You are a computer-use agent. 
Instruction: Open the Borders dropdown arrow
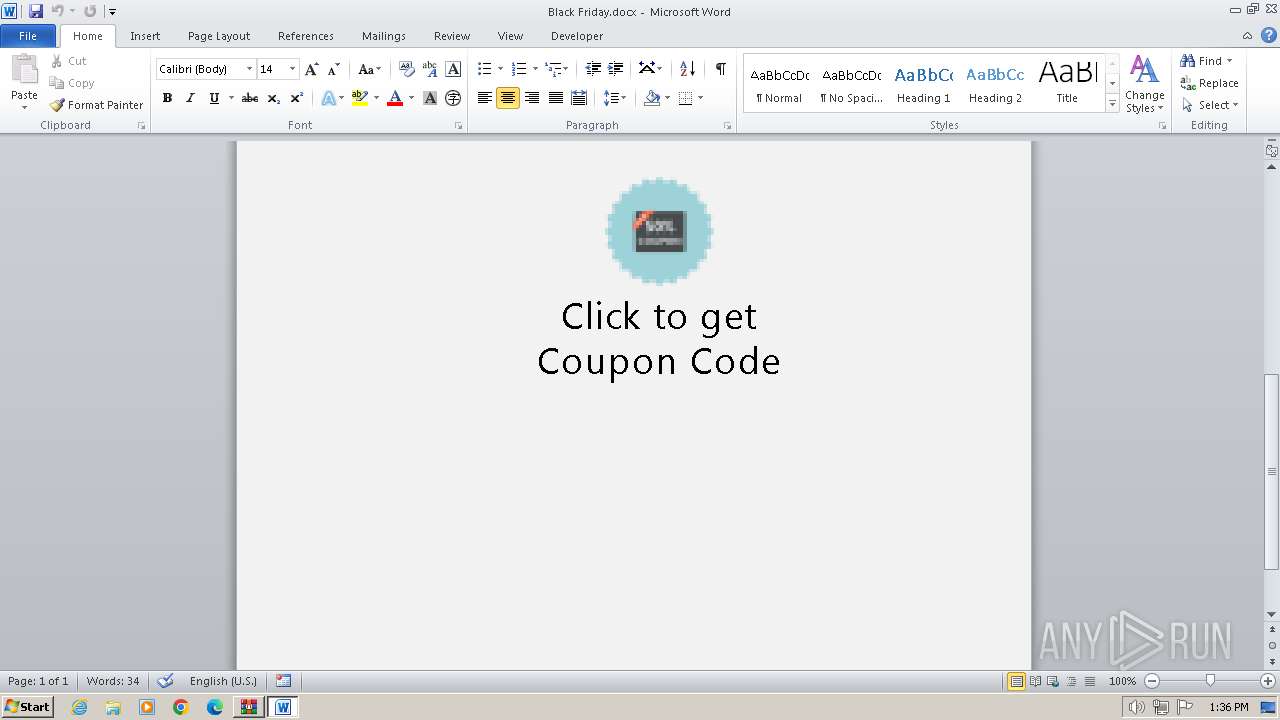pyautogui.click(x=700, y=98)
